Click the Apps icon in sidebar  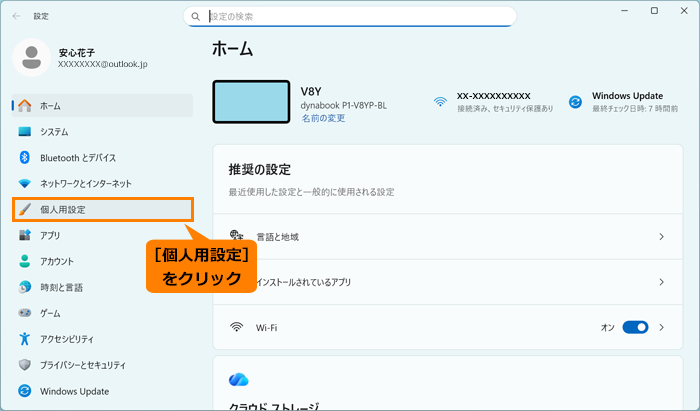(x=25, y=235)
